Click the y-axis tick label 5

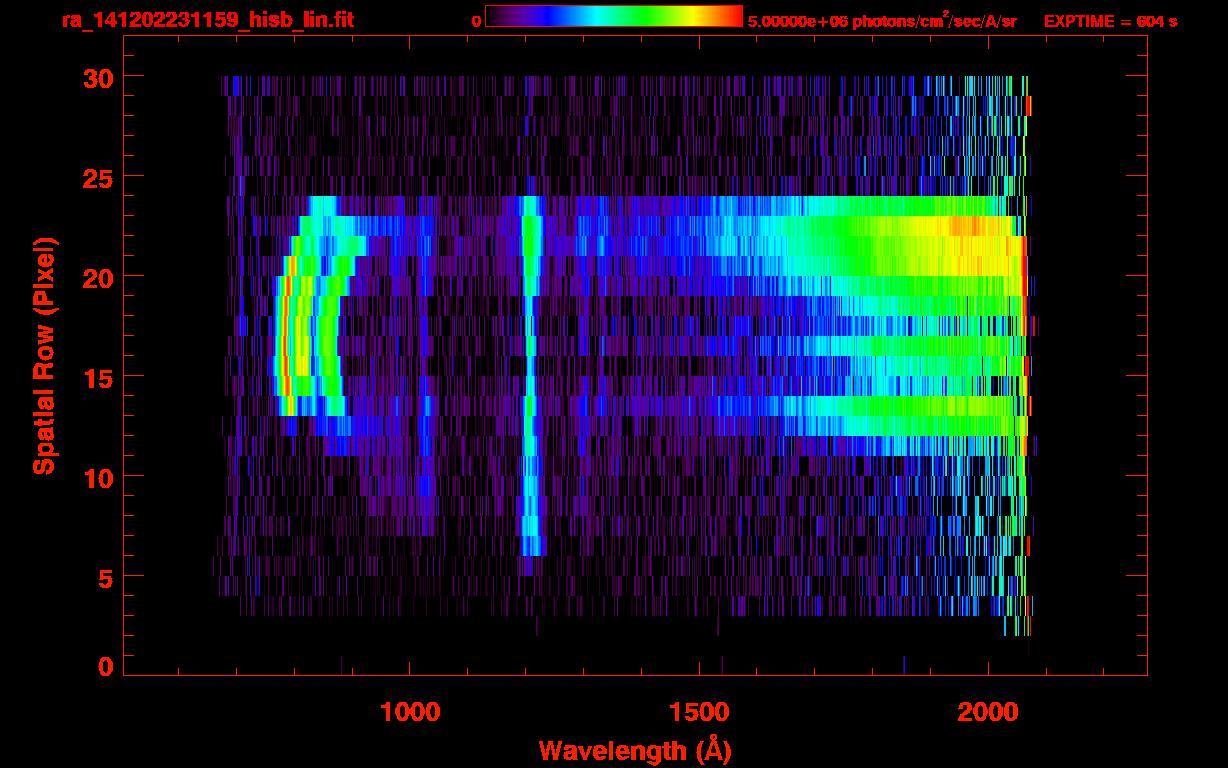[106, 577]
